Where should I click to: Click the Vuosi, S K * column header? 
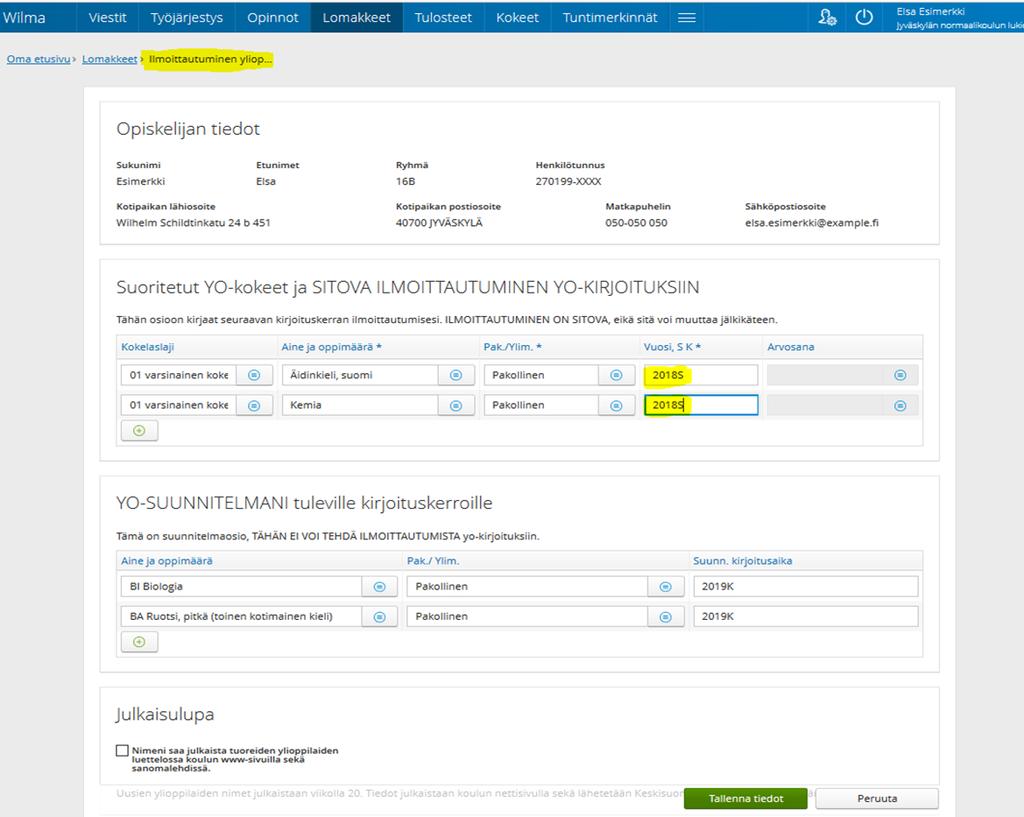(x=672, y=347)
